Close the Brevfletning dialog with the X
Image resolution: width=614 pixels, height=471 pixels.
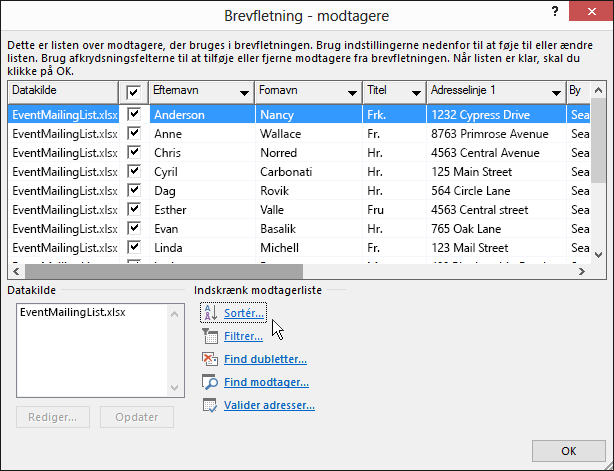pos(591,12)
